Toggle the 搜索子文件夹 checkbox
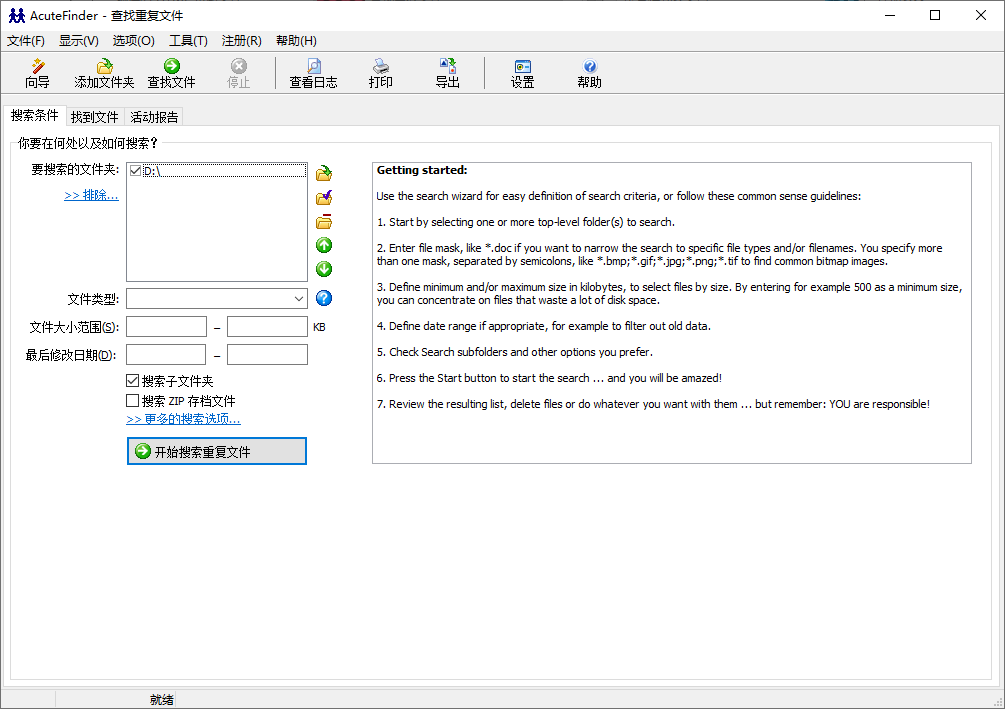1005x709 pixels. pyautogui.click(x=133, y=381)
